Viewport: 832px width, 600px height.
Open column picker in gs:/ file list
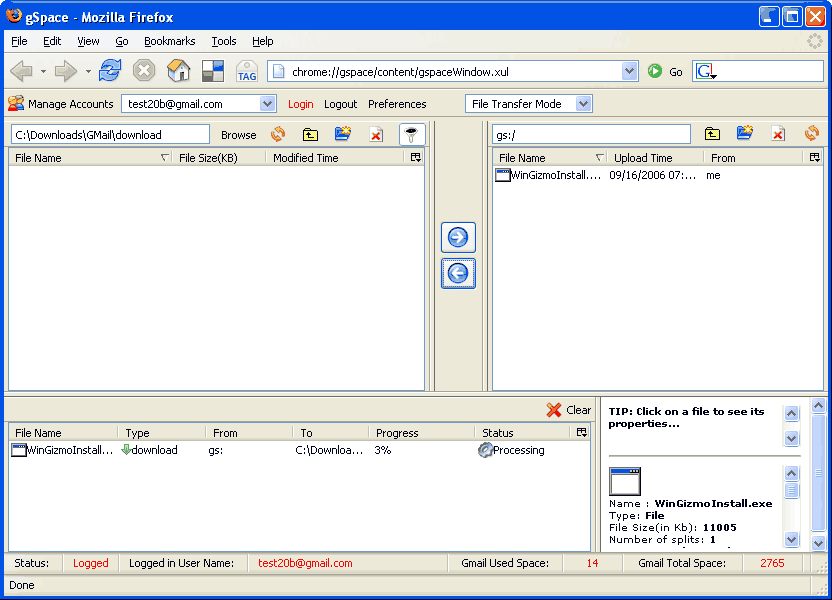pos(814,157)
